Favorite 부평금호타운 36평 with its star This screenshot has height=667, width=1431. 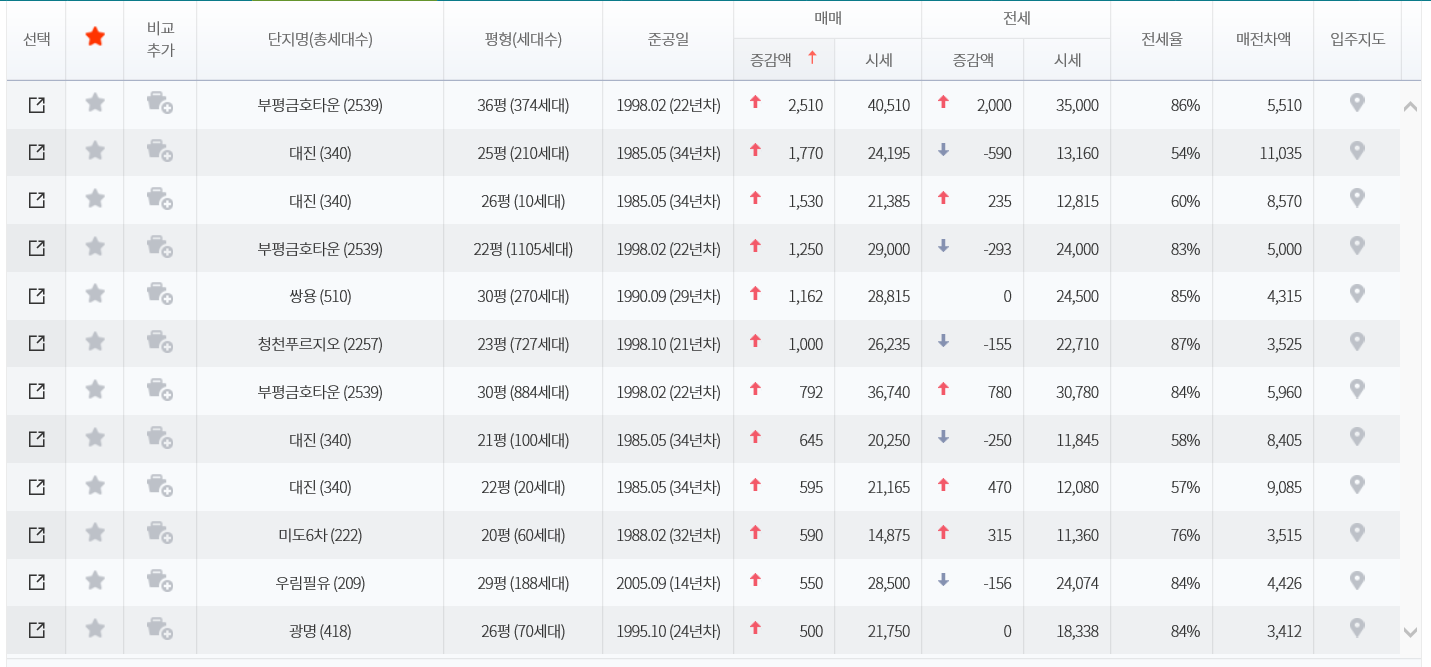[95, 102]
